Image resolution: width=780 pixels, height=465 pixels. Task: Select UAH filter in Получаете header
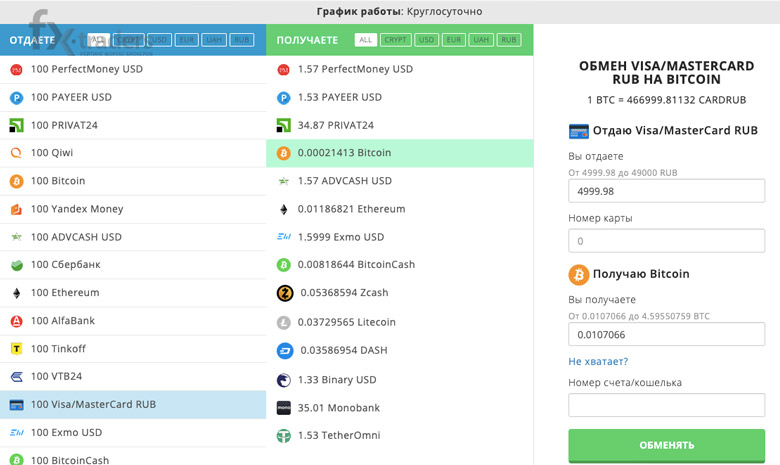click(x=481, y=40)
